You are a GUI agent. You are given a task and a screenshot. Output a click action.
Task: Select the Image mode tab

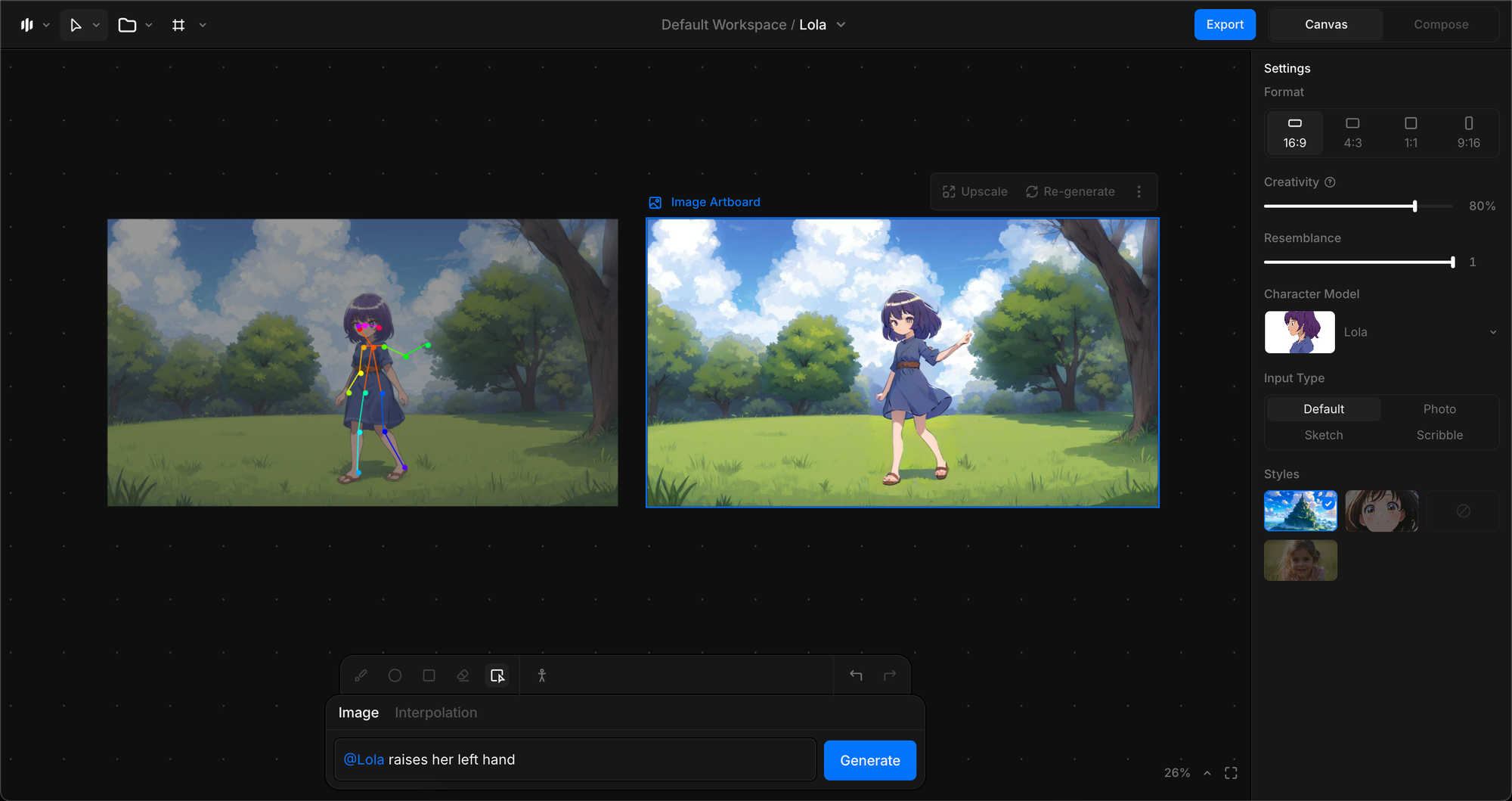358,713
